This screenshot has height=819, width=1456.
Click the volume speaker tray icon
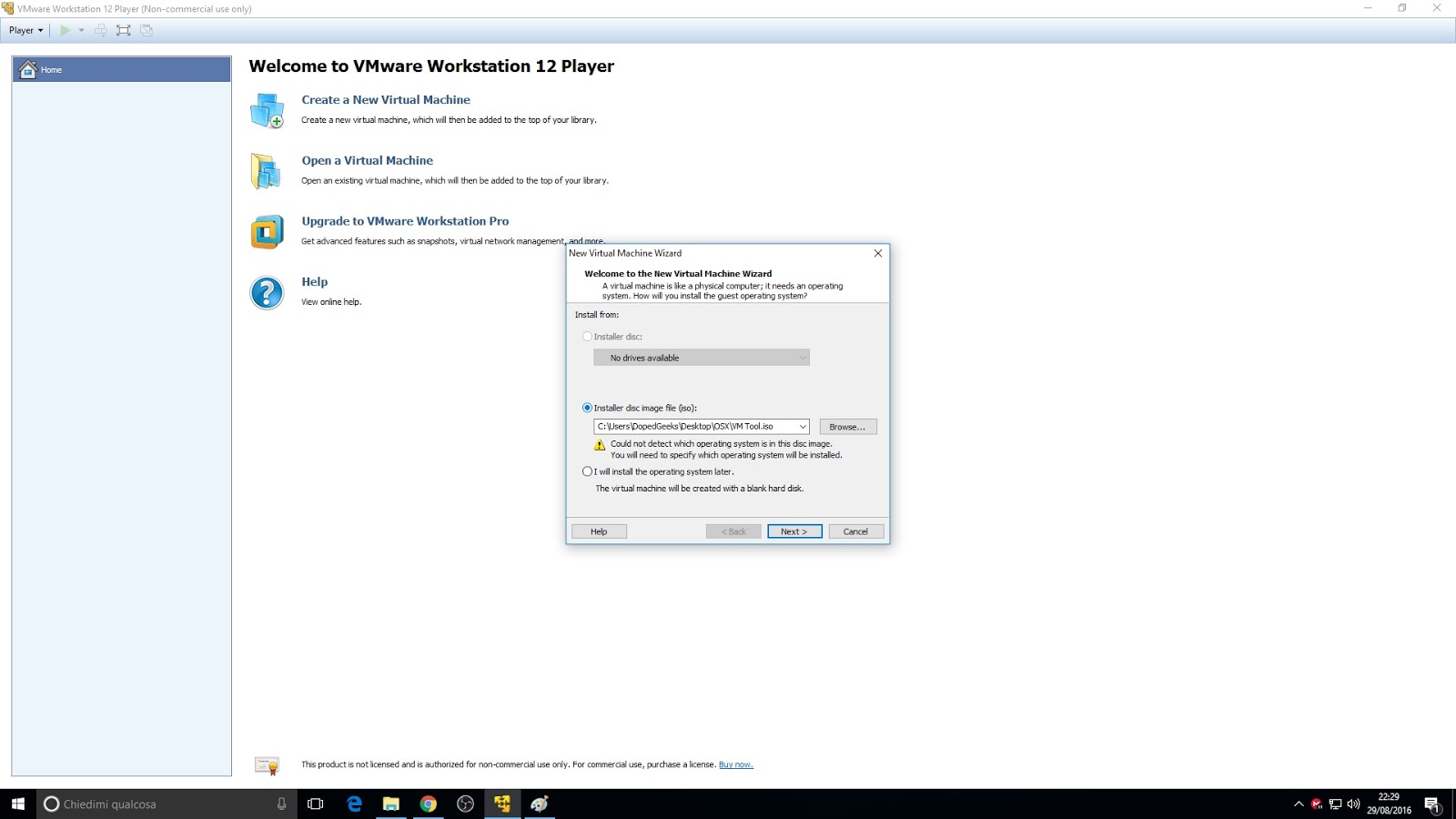click(x=1353, y=804)
